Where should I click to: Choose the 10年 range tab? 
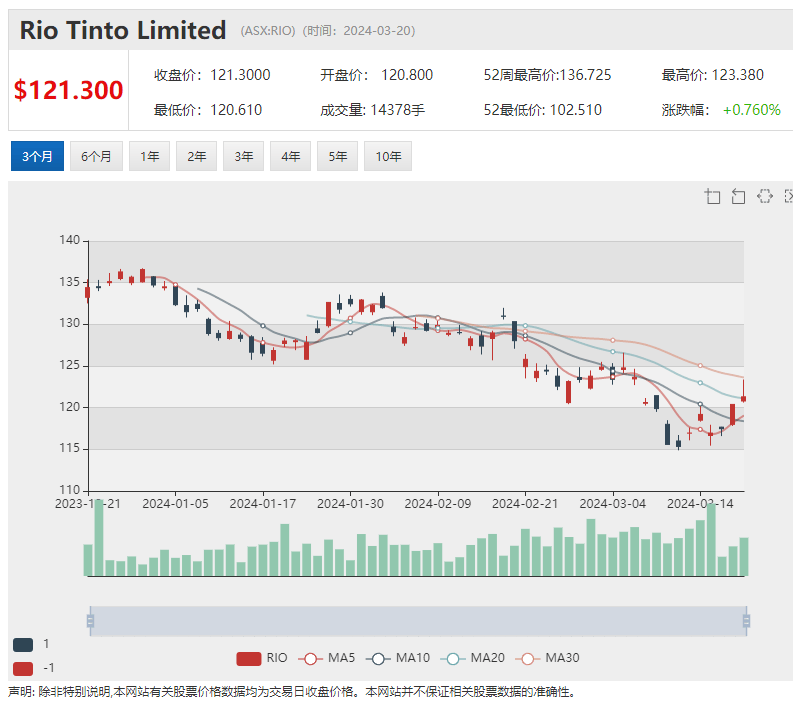coord(388,156)
